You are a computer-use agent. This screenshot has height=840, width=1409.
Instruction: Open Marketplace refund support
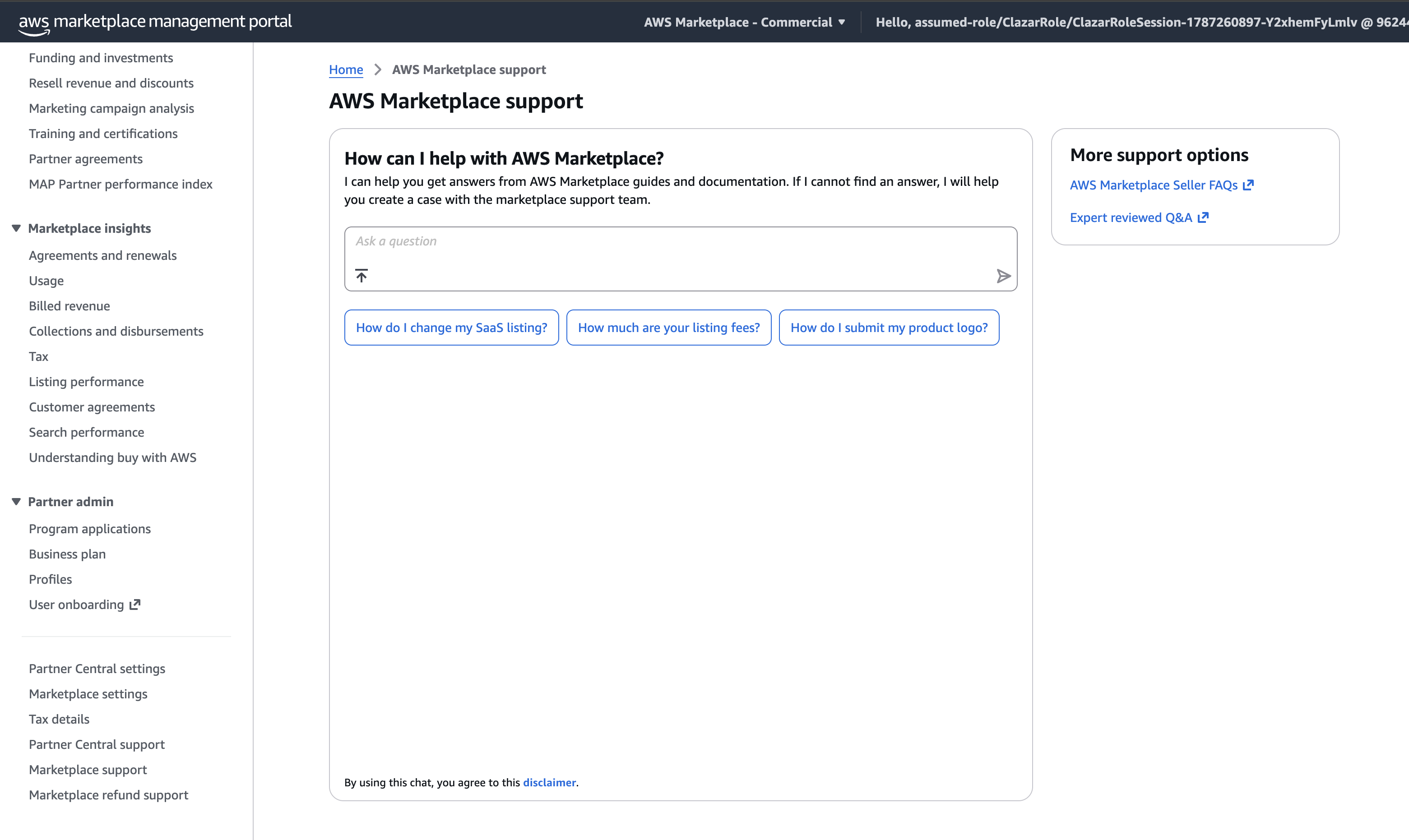click(109, 795)
